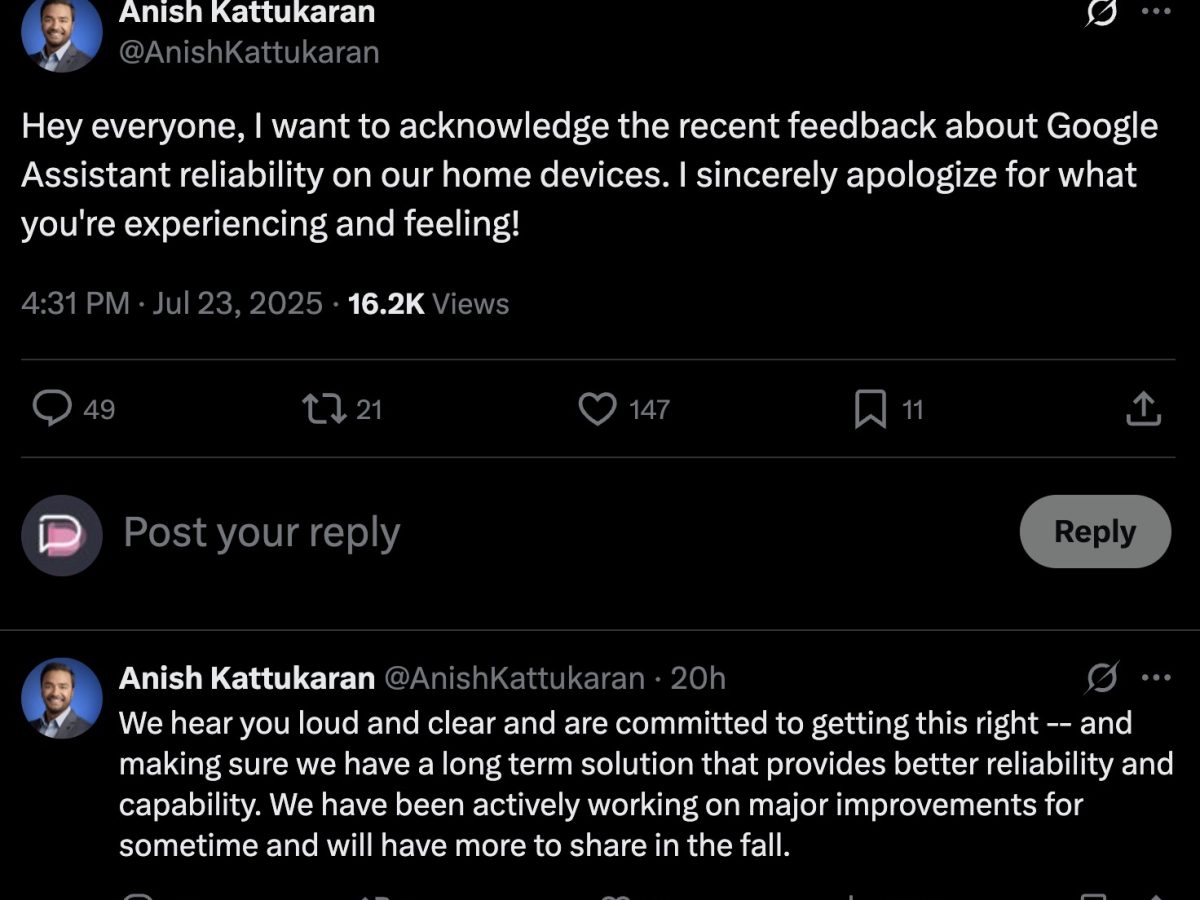The image size is (1200, 900).
Task: Click Anish Kattukaran's avatar on the reply tweet
Action: 62,698
